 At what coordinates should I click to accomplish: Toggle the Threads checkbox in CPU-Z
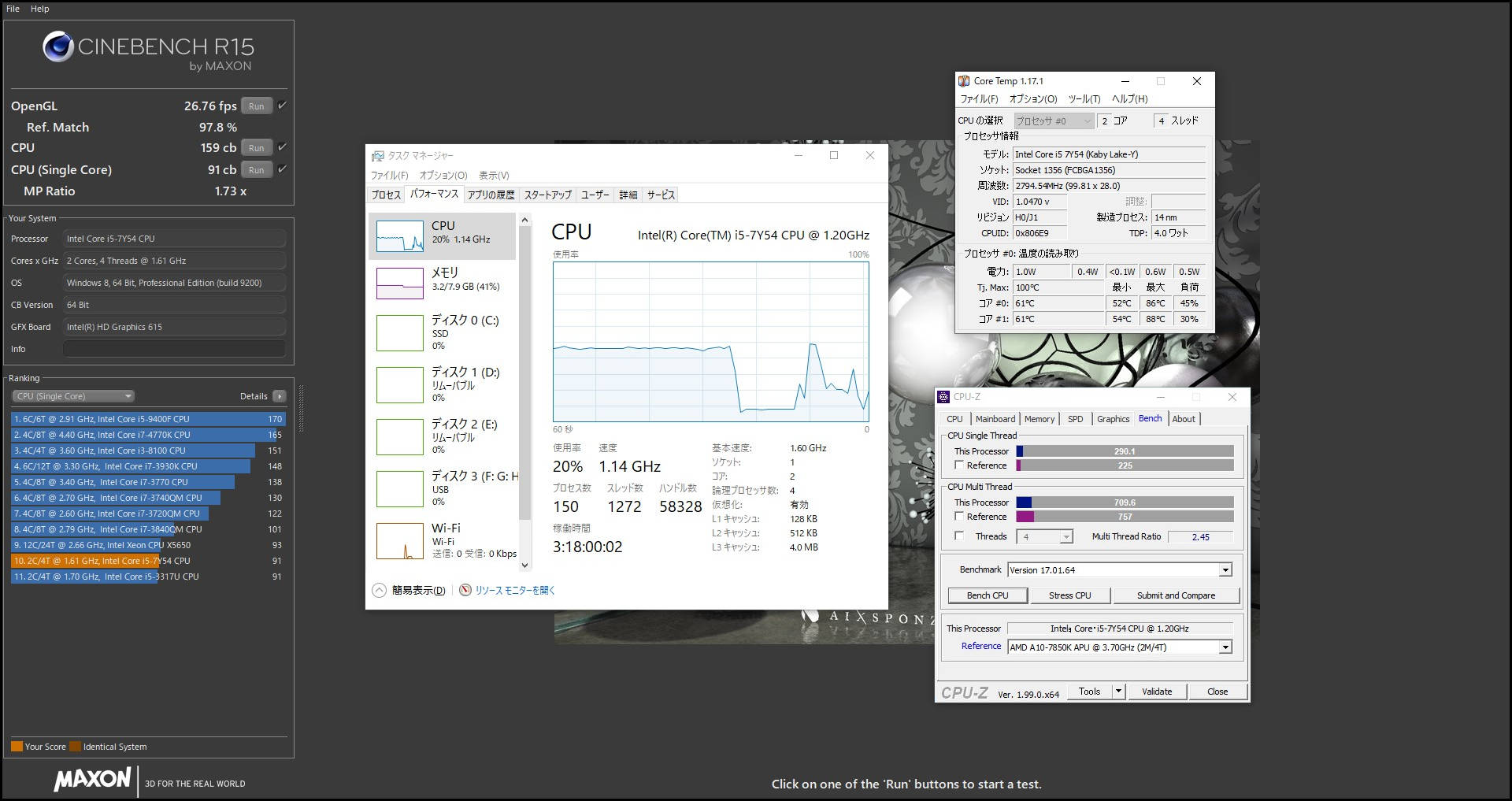point(959,536)
